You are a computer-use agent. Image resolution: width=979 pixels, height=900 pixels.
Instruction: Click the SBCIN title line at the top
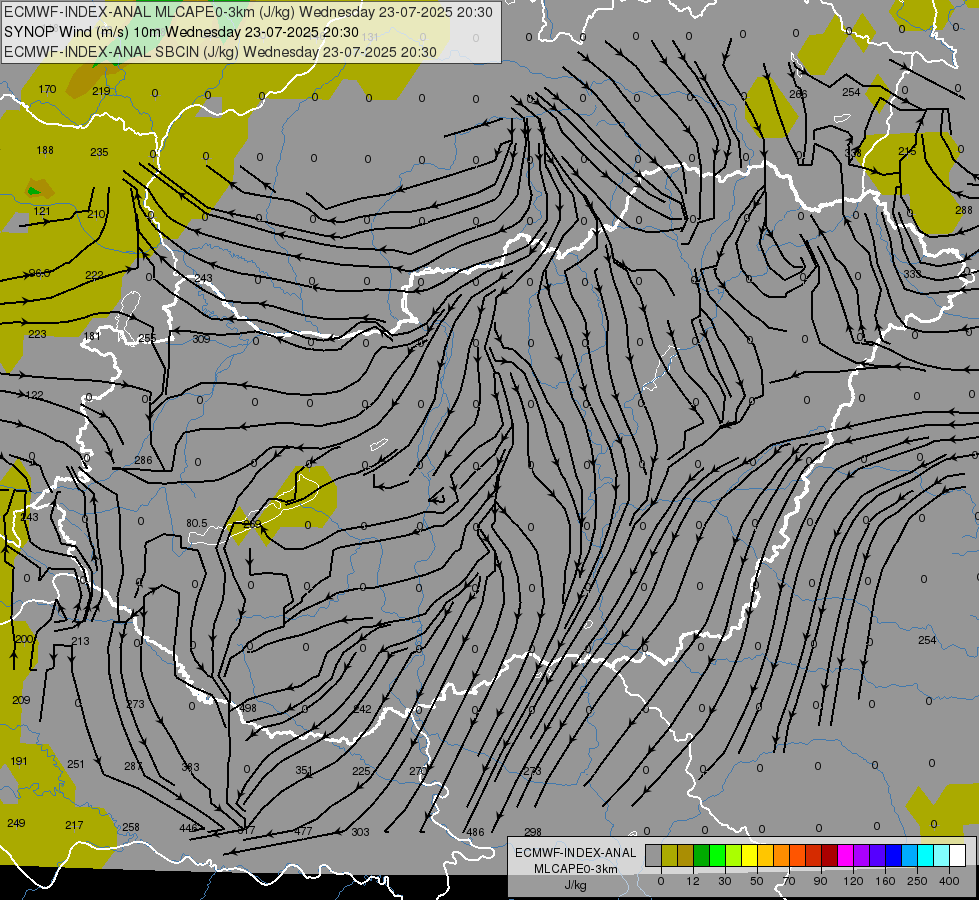(220, 52)
